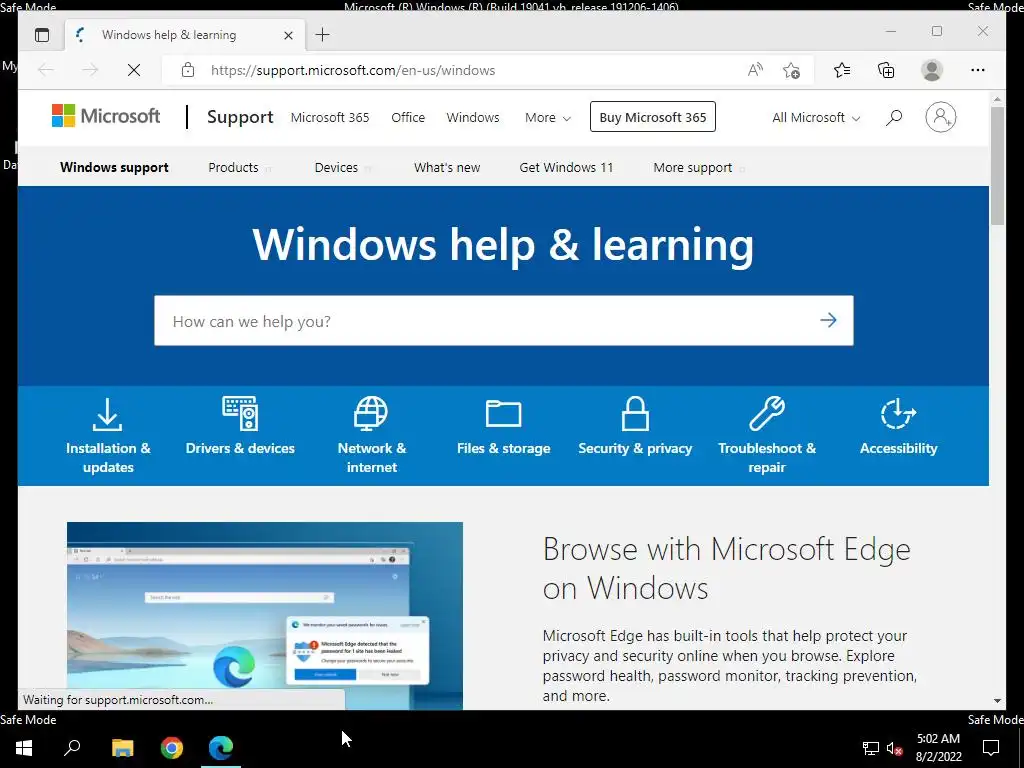Open What's new menu item
This screenshot has width=1024, height=768.
[447, 168]
